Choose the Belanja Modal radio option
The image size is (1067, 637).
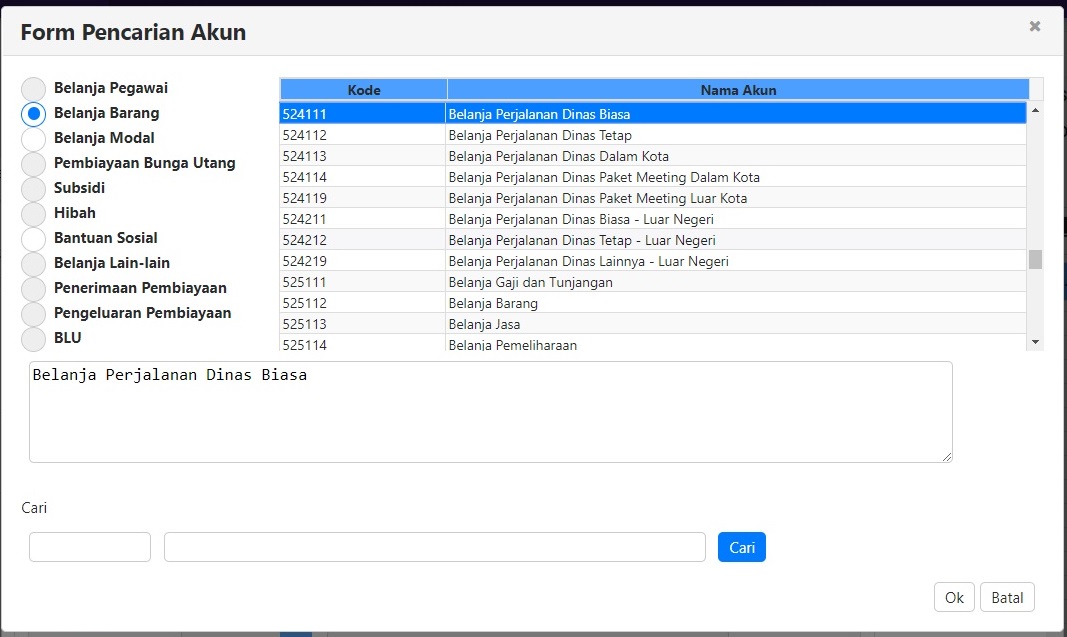coord(33,139)
